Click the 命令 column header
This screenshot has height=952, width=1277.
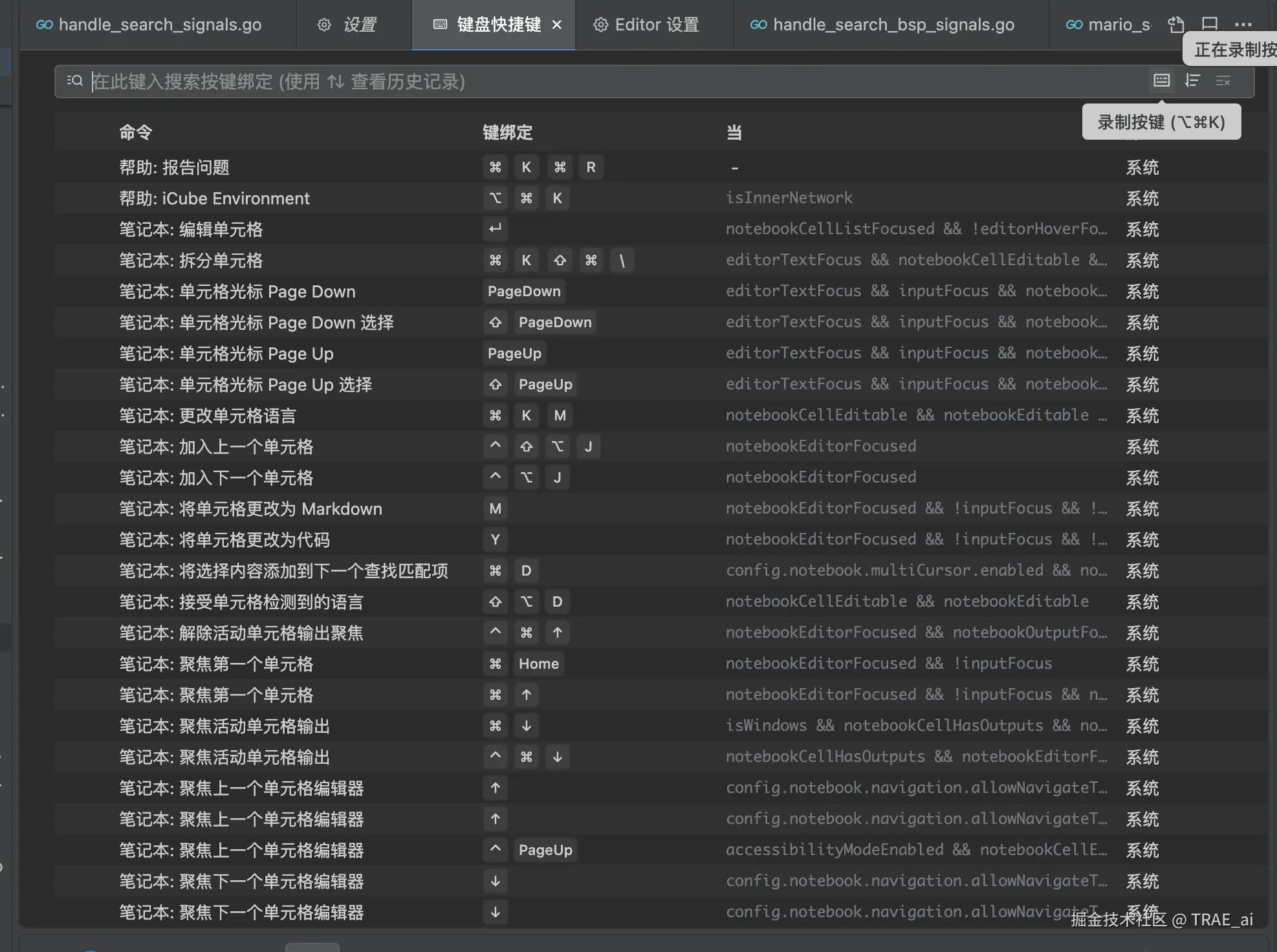pos(136,133)
